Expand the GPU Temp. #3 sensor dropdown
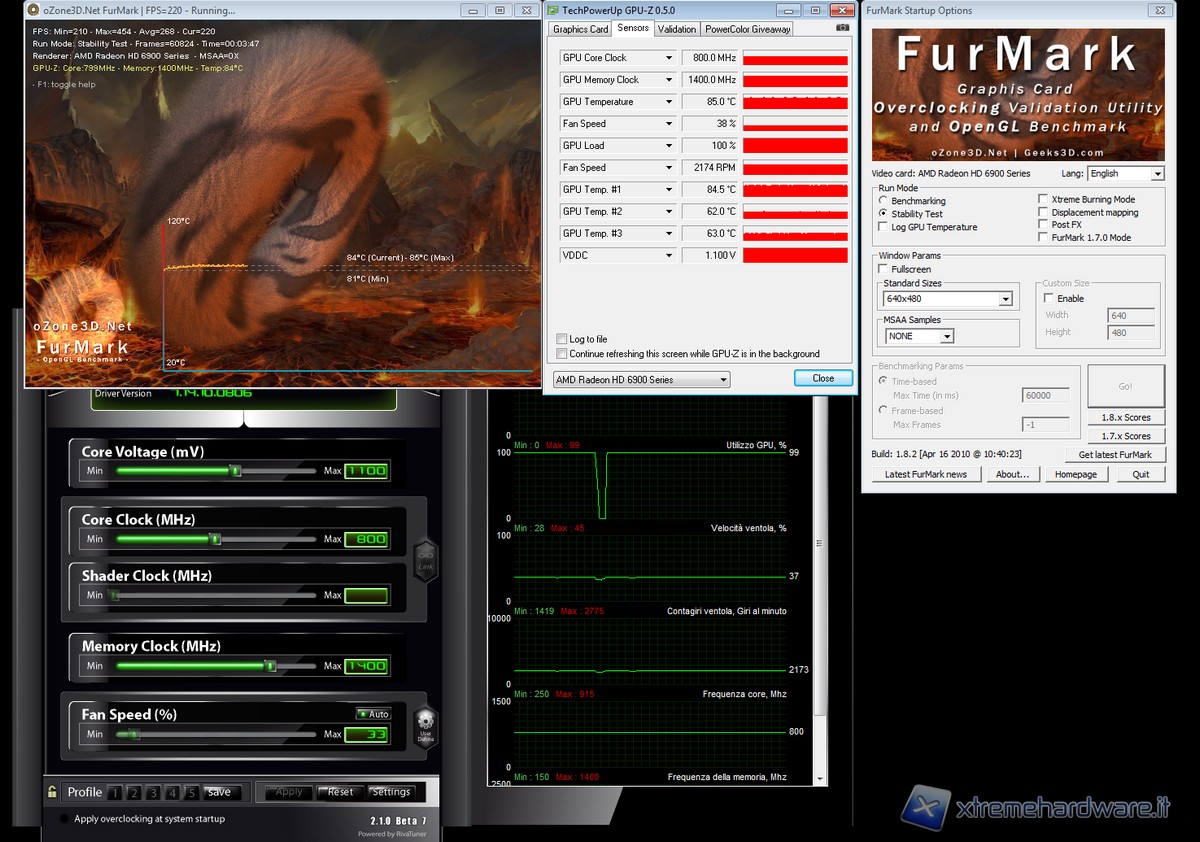 point(670,234)
